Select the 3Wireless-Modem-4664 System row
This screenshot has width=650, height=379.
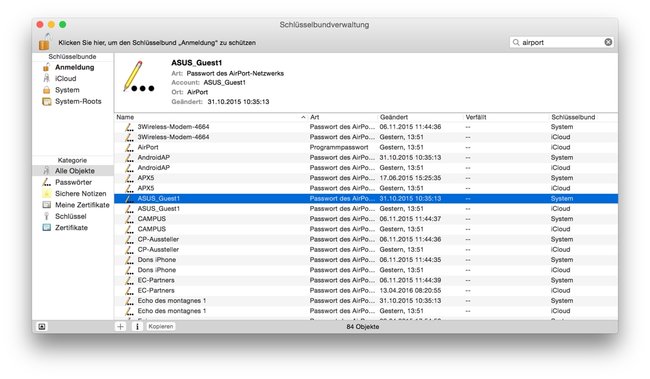point(366,127)
